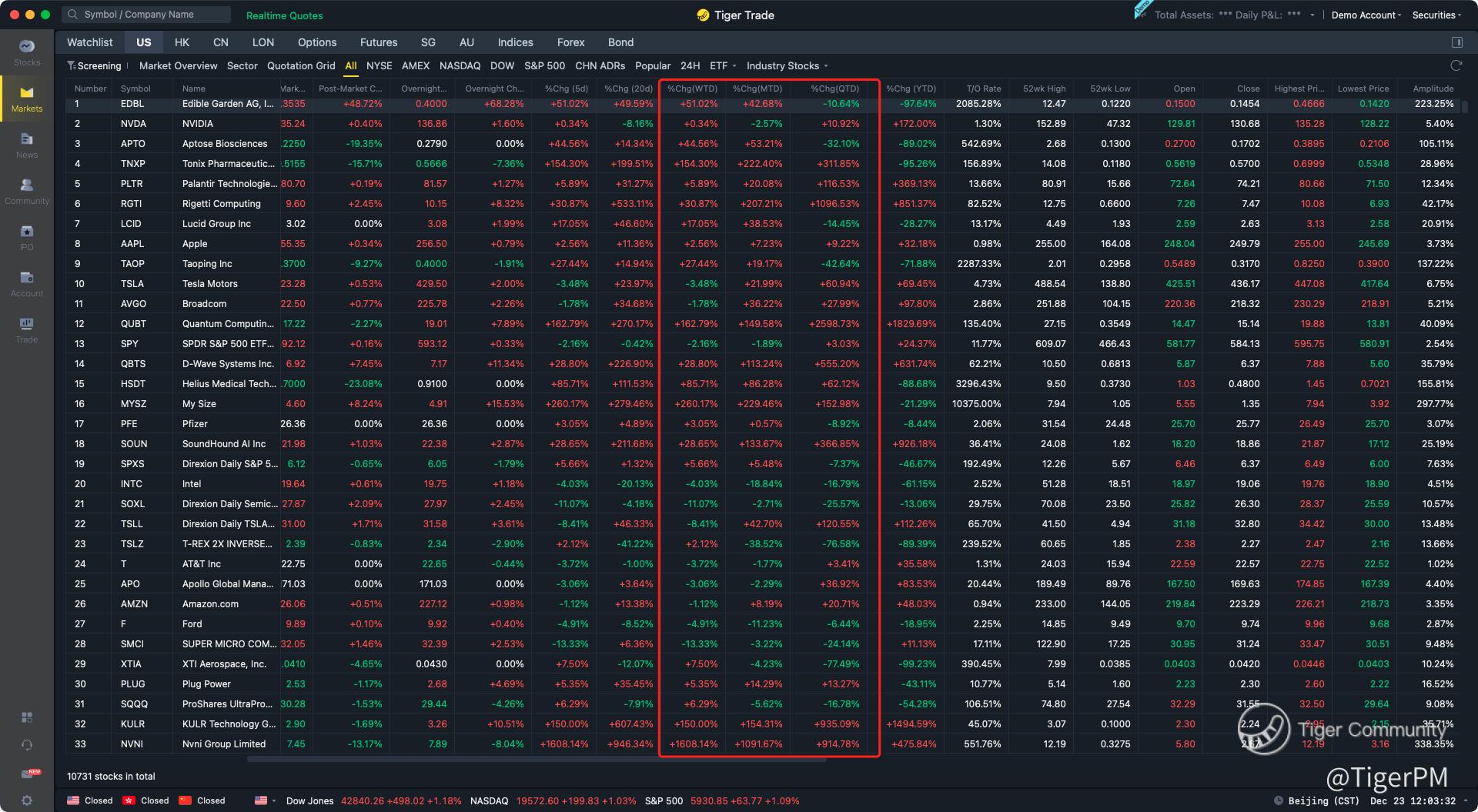Click the clock icon by Beijing time
The height and width of the screenshot is (812, 1478).
coord(1279,800)
